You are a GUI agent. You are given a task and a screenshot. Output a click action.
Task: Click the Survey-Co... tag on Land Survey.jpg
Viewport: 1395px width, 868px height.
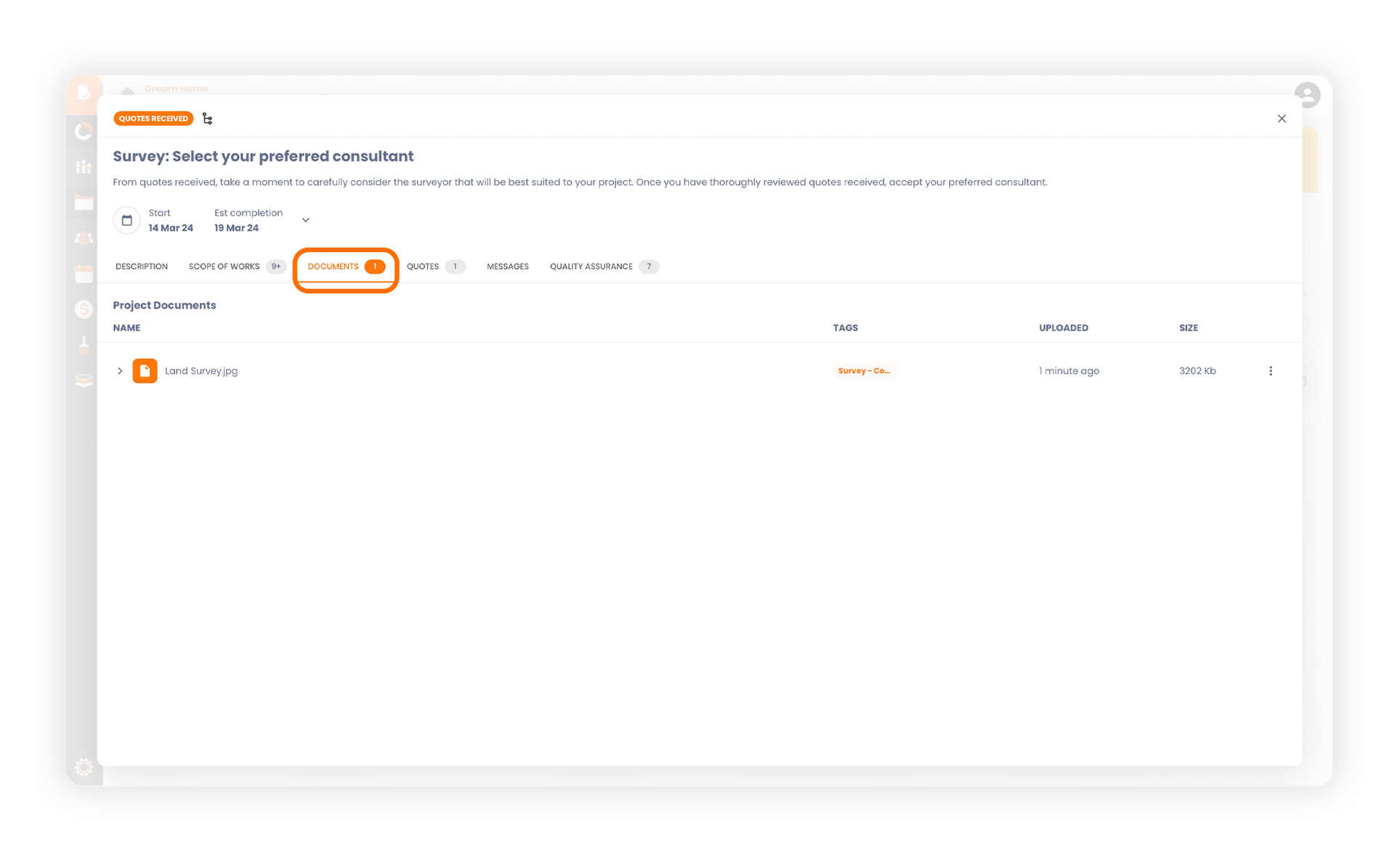click(x=863, y=370)
